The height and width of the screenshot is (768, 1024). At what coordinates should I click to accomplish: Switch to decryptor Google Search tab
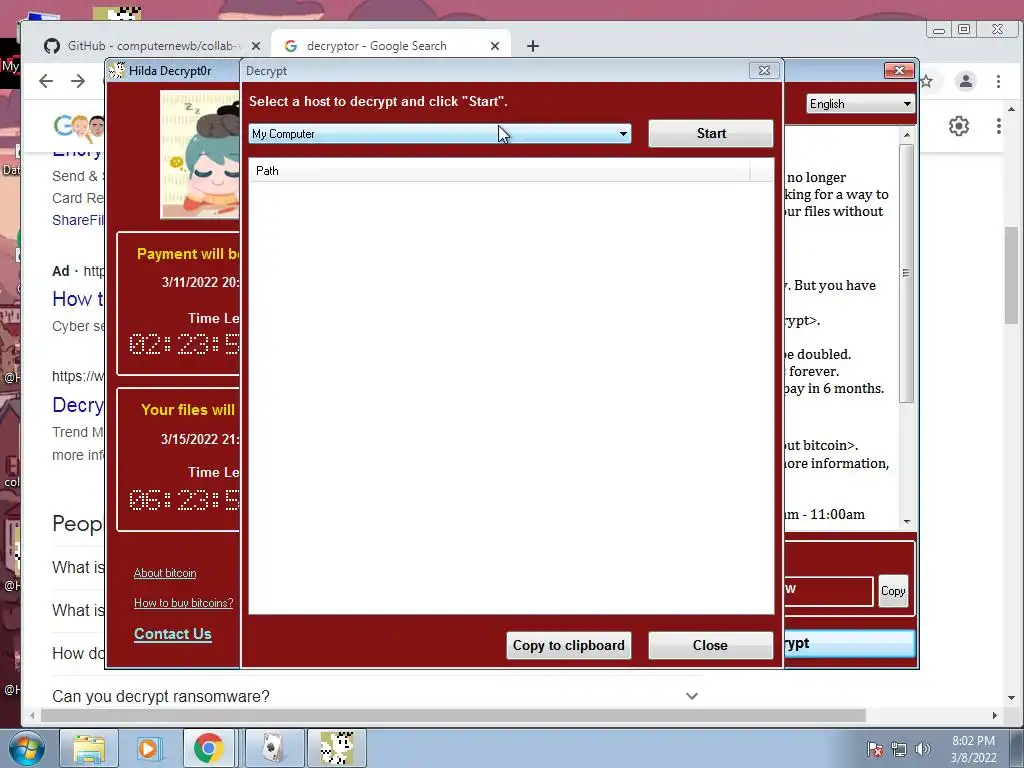pos(377,46)
